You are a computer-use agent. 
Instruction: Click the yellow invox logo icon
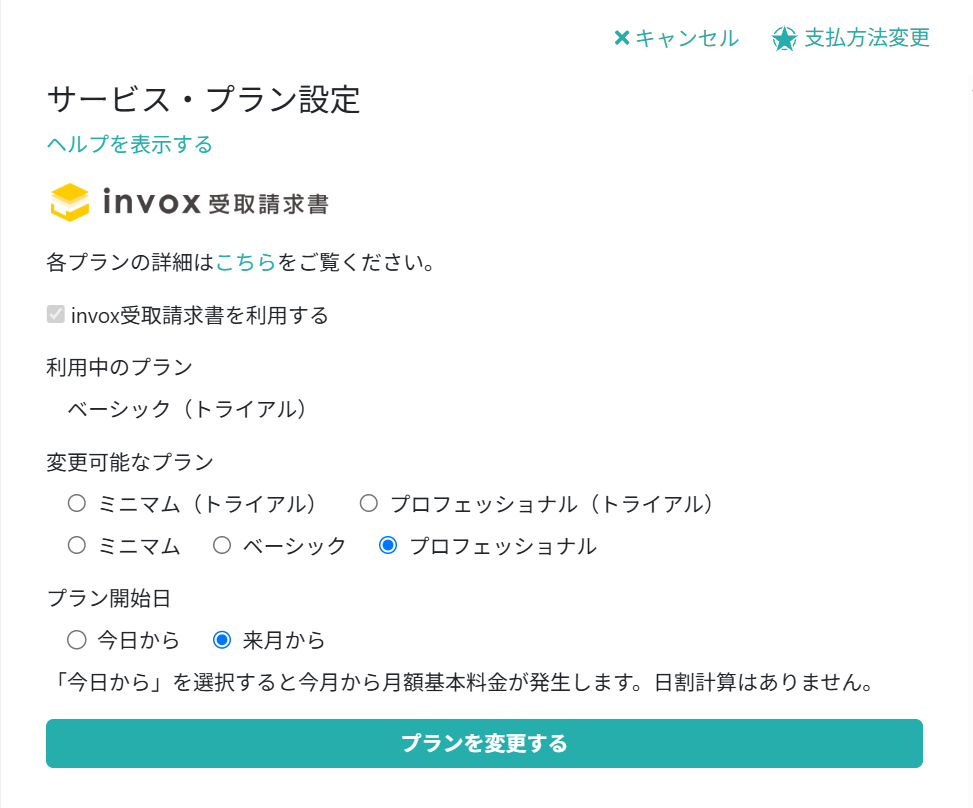point(70,202)
